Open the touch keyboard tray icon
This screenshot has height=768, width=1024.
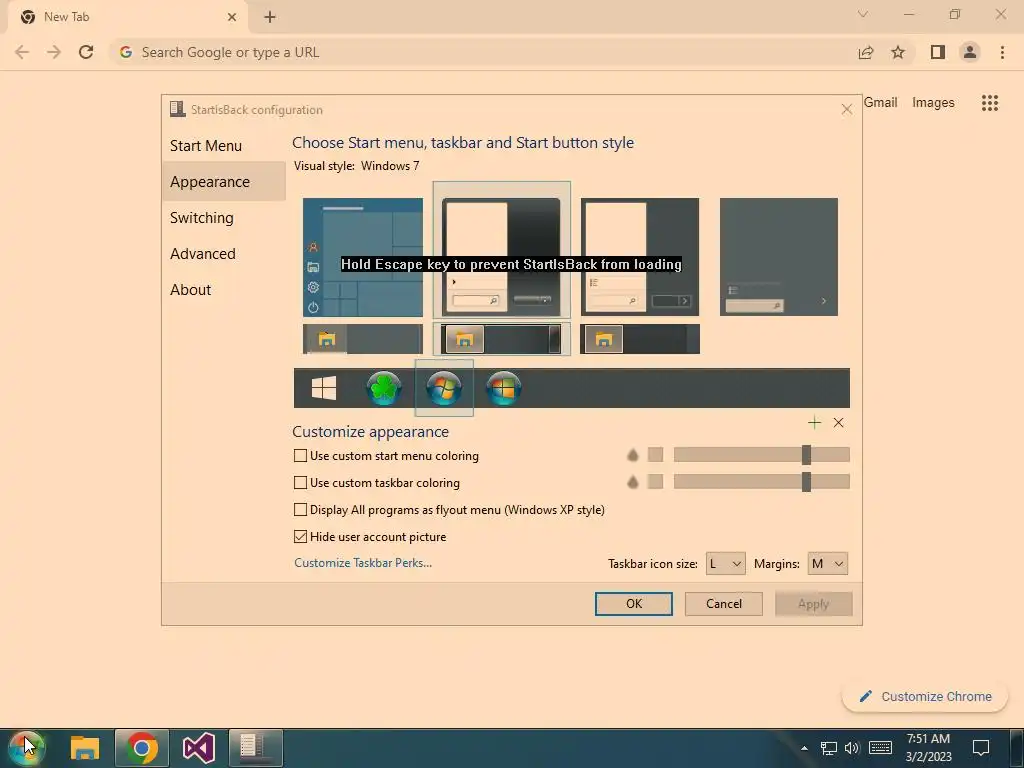[880, 748]
